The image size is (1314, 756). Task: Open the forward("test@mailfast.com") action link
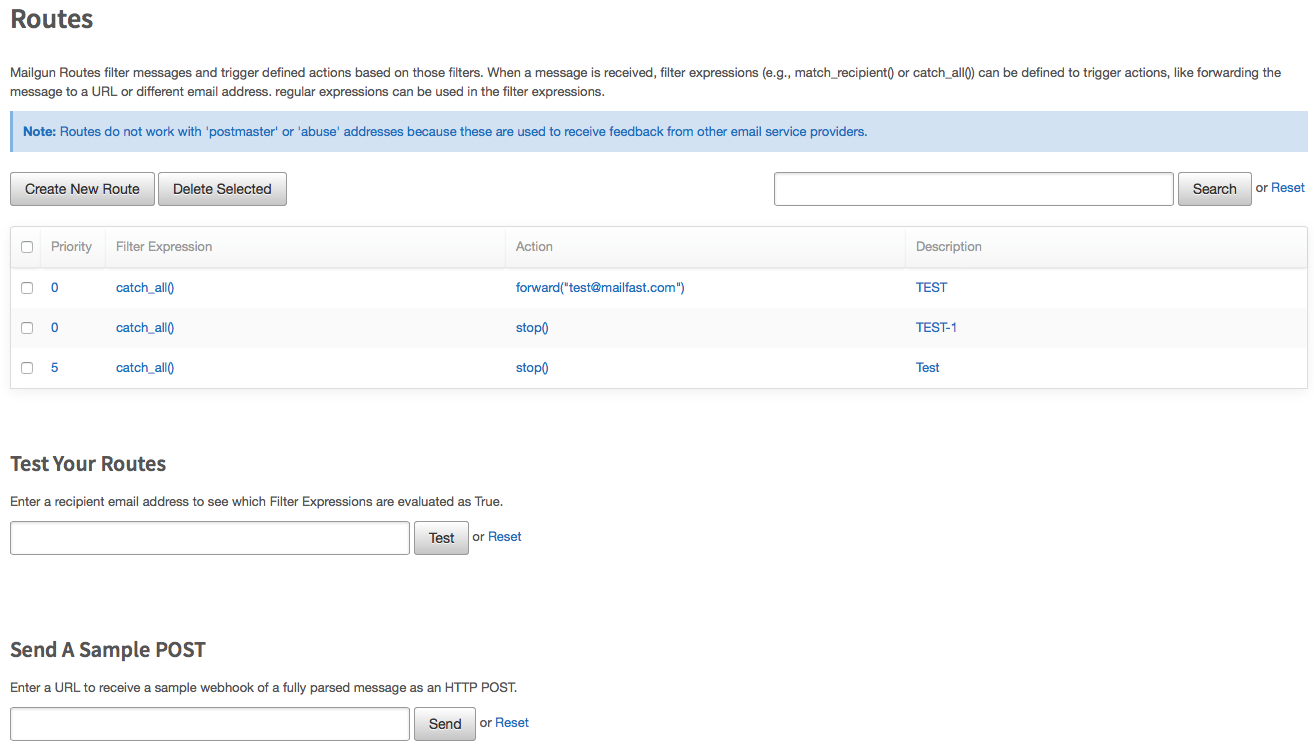click(x=600, y=288)
